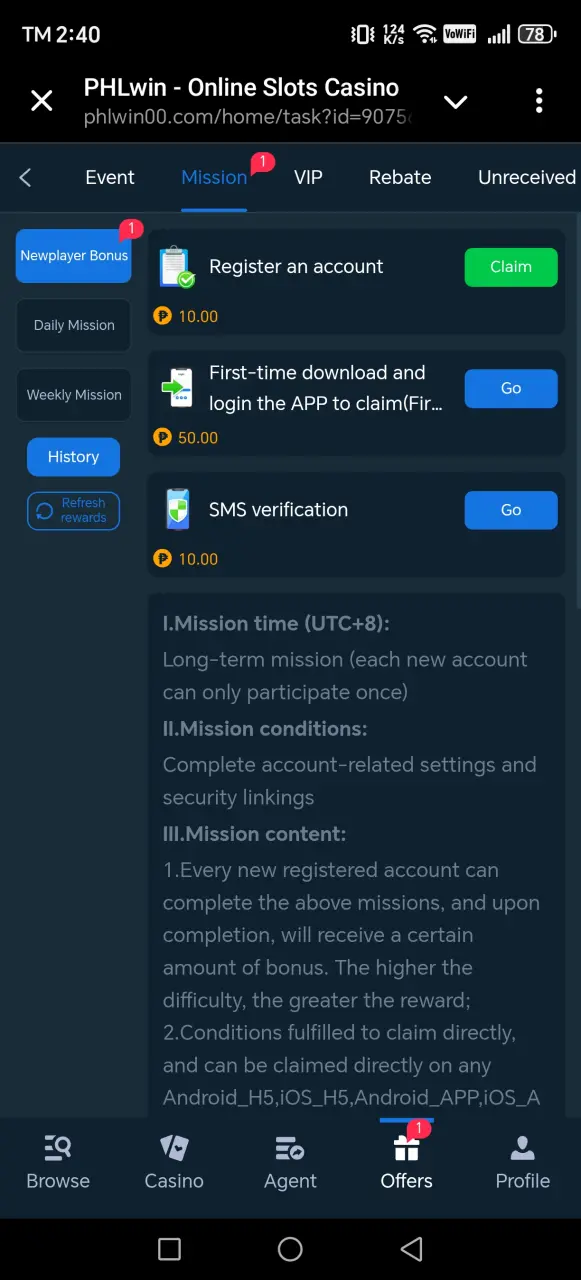Screen dimensions: 581x1280
Task: Claim the Register an account reward
Action: coord(511,267)
